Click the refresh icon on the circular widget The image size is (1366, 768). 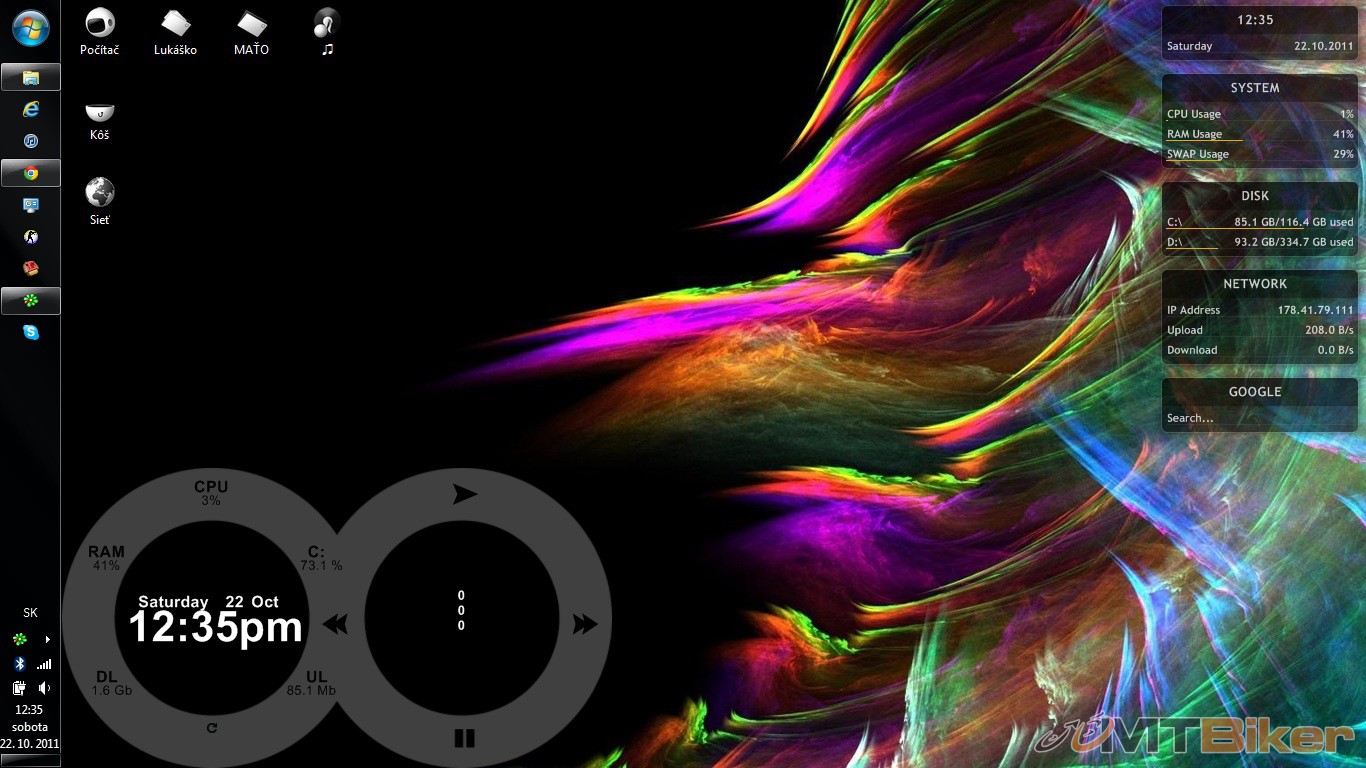point(212,727)
